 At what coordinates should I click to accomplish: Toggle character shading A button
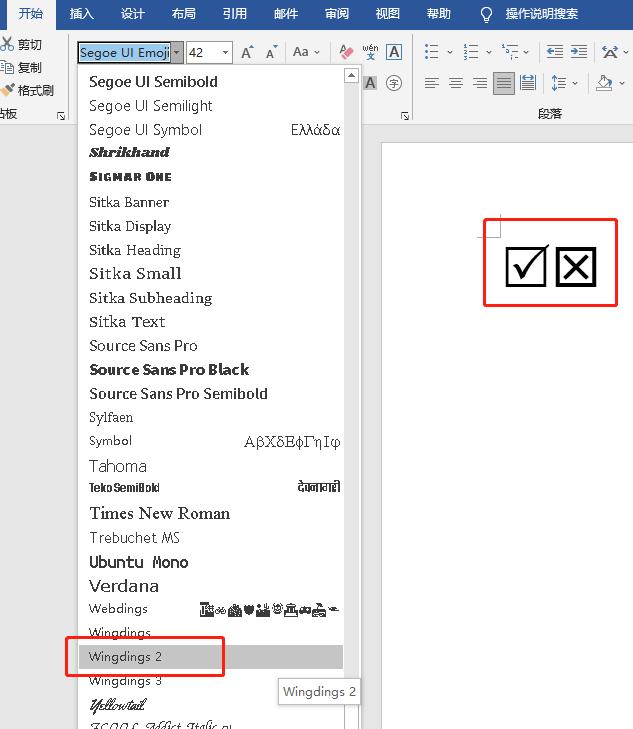click(370, 83)
